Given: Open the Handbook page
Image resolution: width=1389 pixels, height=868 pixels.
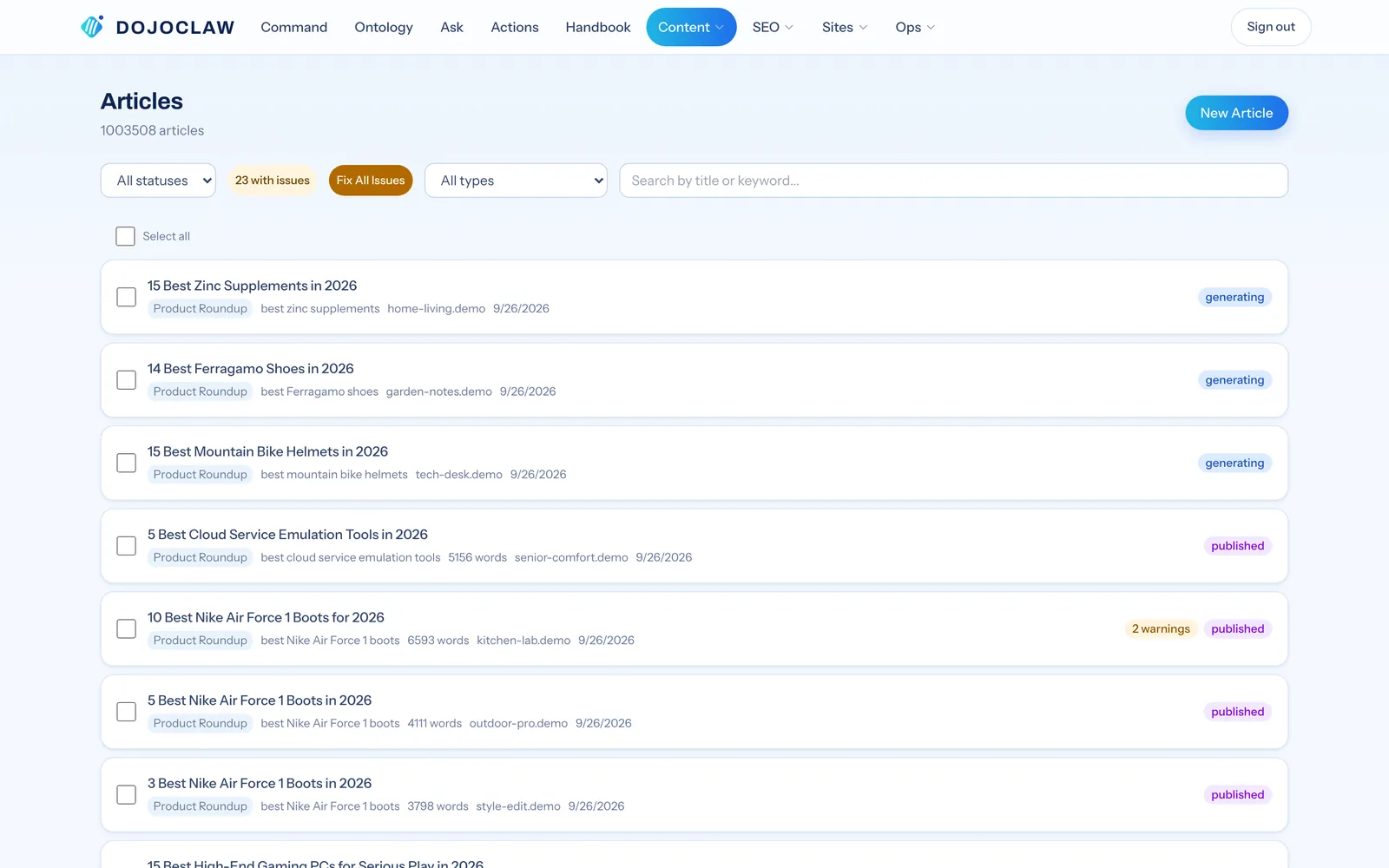Looking at the screenshot, I should 598,27.
